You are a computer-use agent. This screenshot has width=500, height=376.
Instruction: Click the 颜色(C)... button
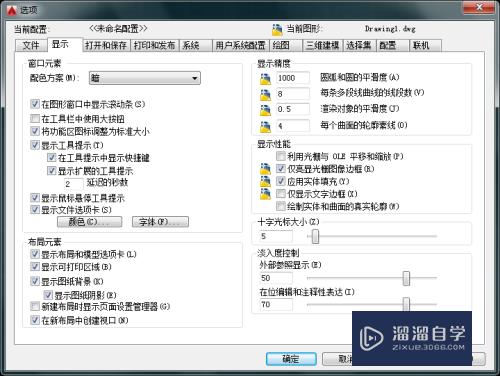[x=89, y=222]
